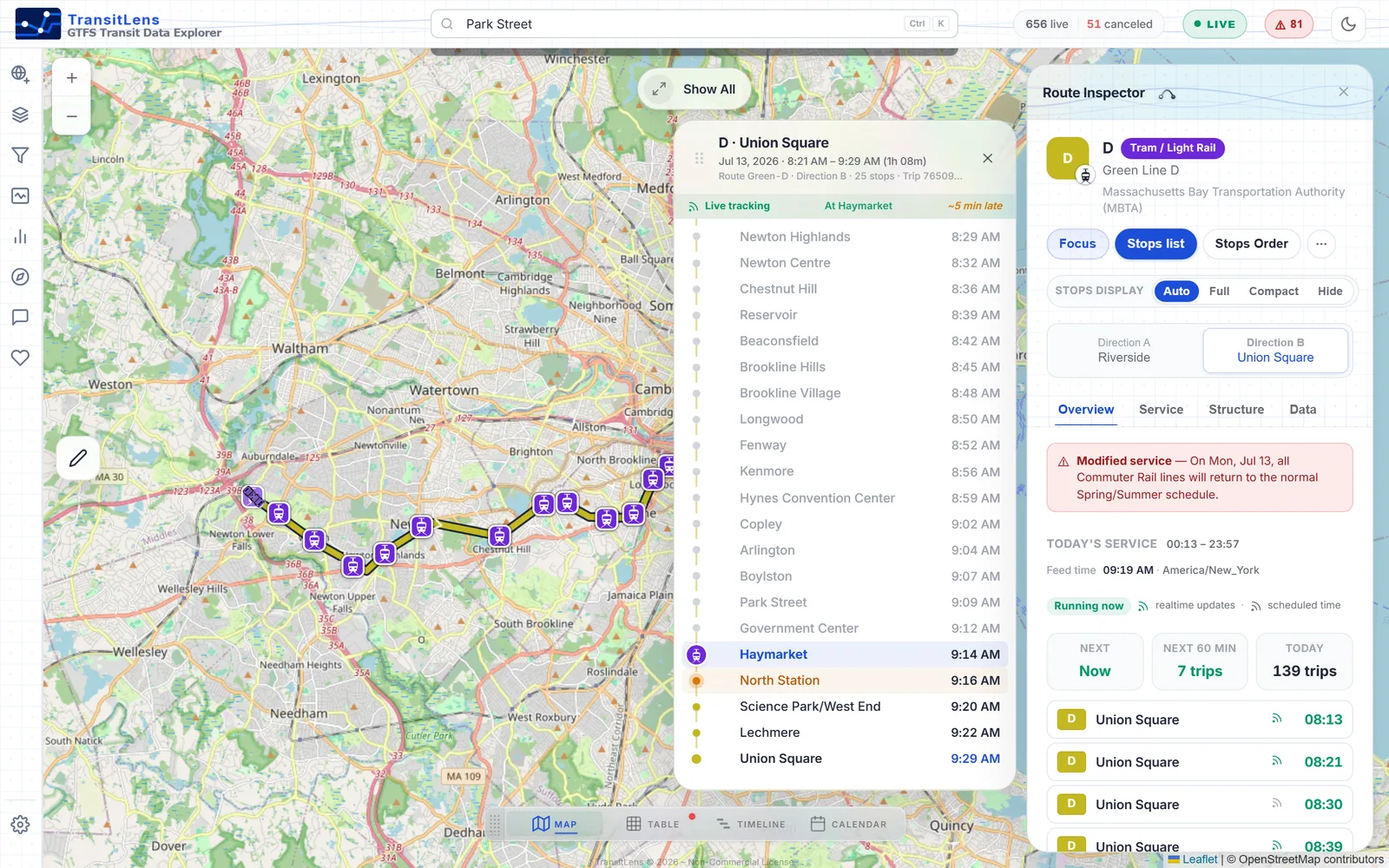The width and height of the screenshot is (1389, 868).
Task: Open settings gear at sidebar bottom
Action: (x=20, y=825)
